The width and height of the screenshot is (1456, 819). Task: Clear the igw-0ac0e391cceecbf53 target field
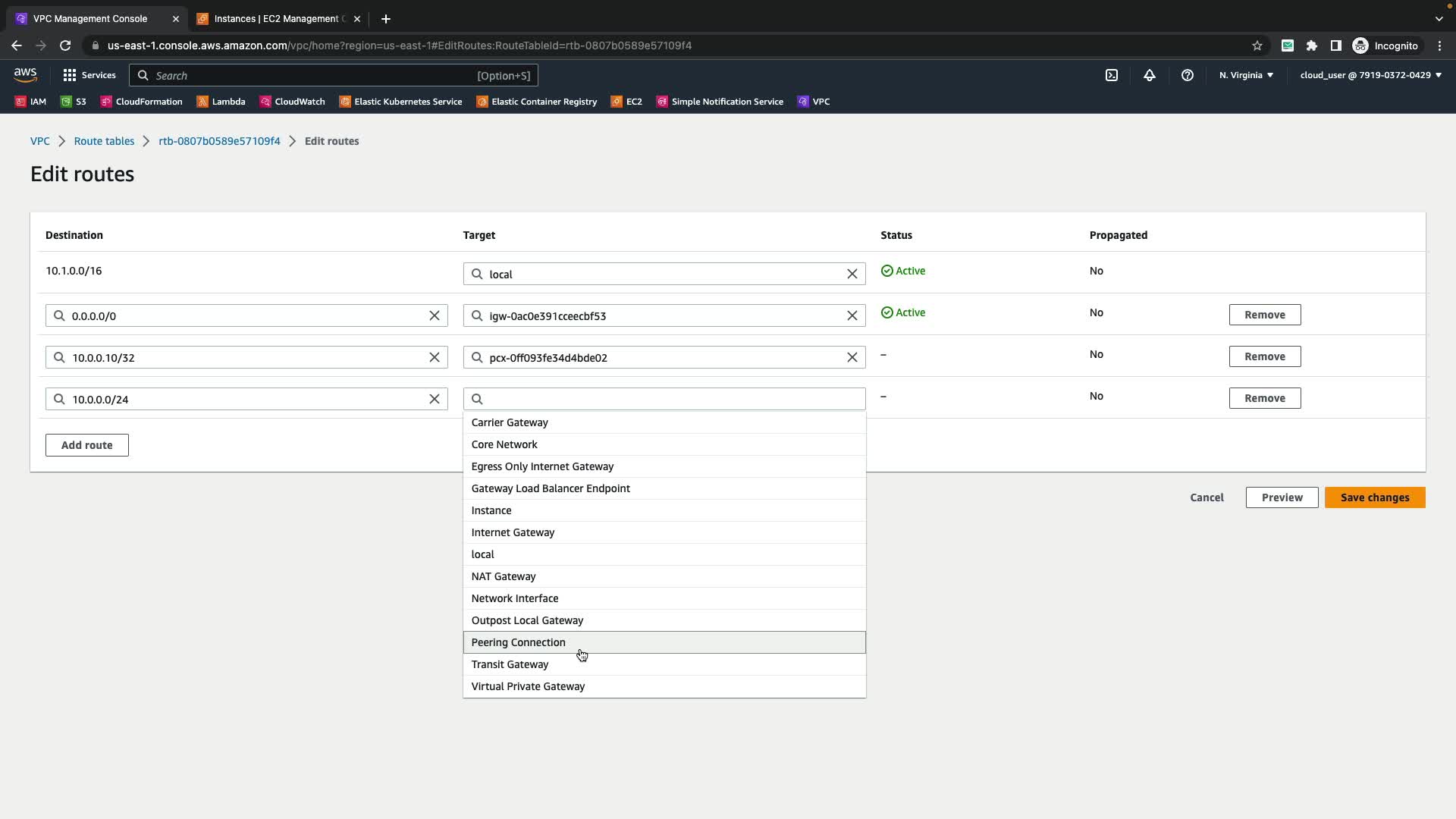pyautogui.click(x=852, y=315)
